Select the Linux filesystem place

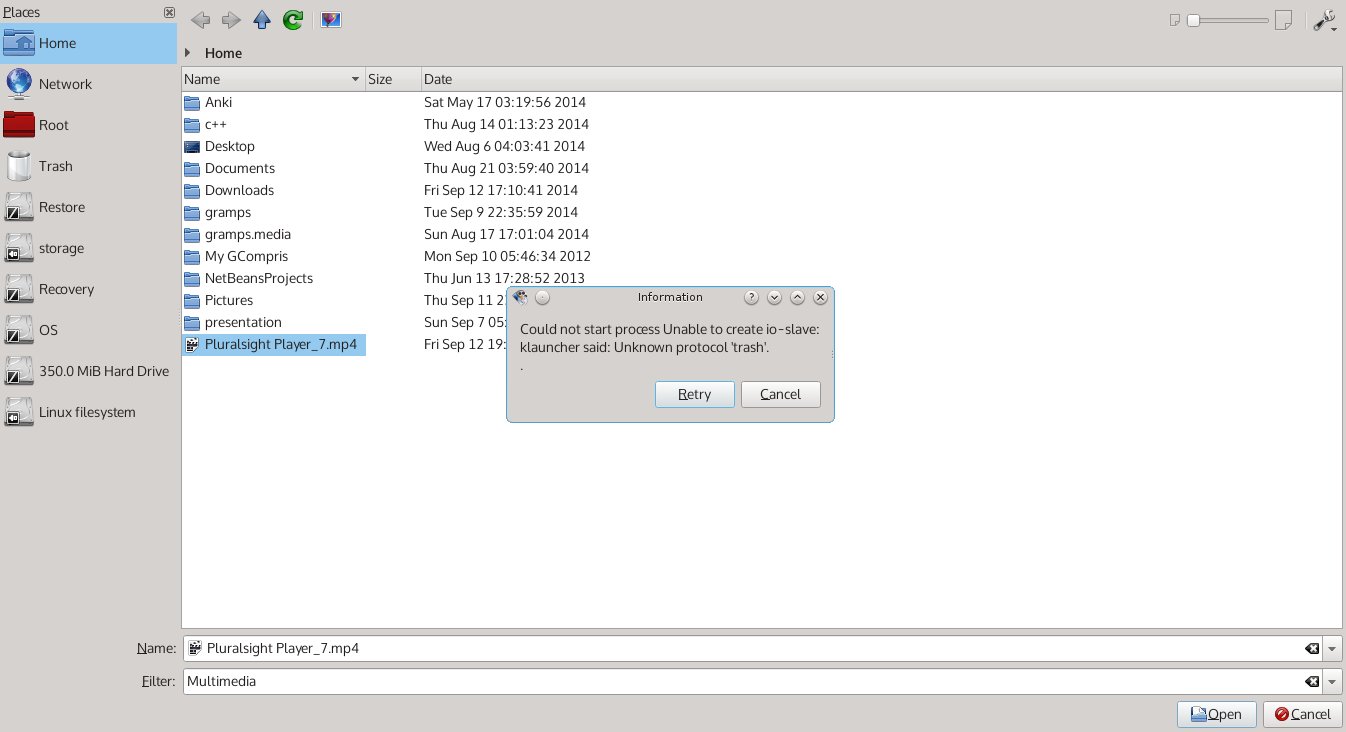point(88,412)
